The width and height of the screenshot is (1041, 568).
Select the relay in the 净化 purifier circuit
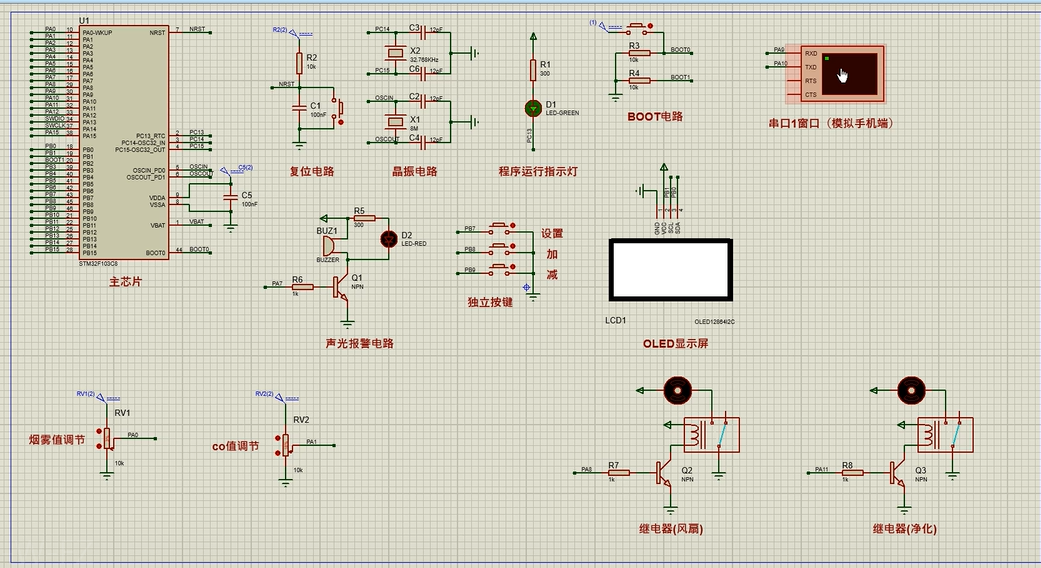945,435
